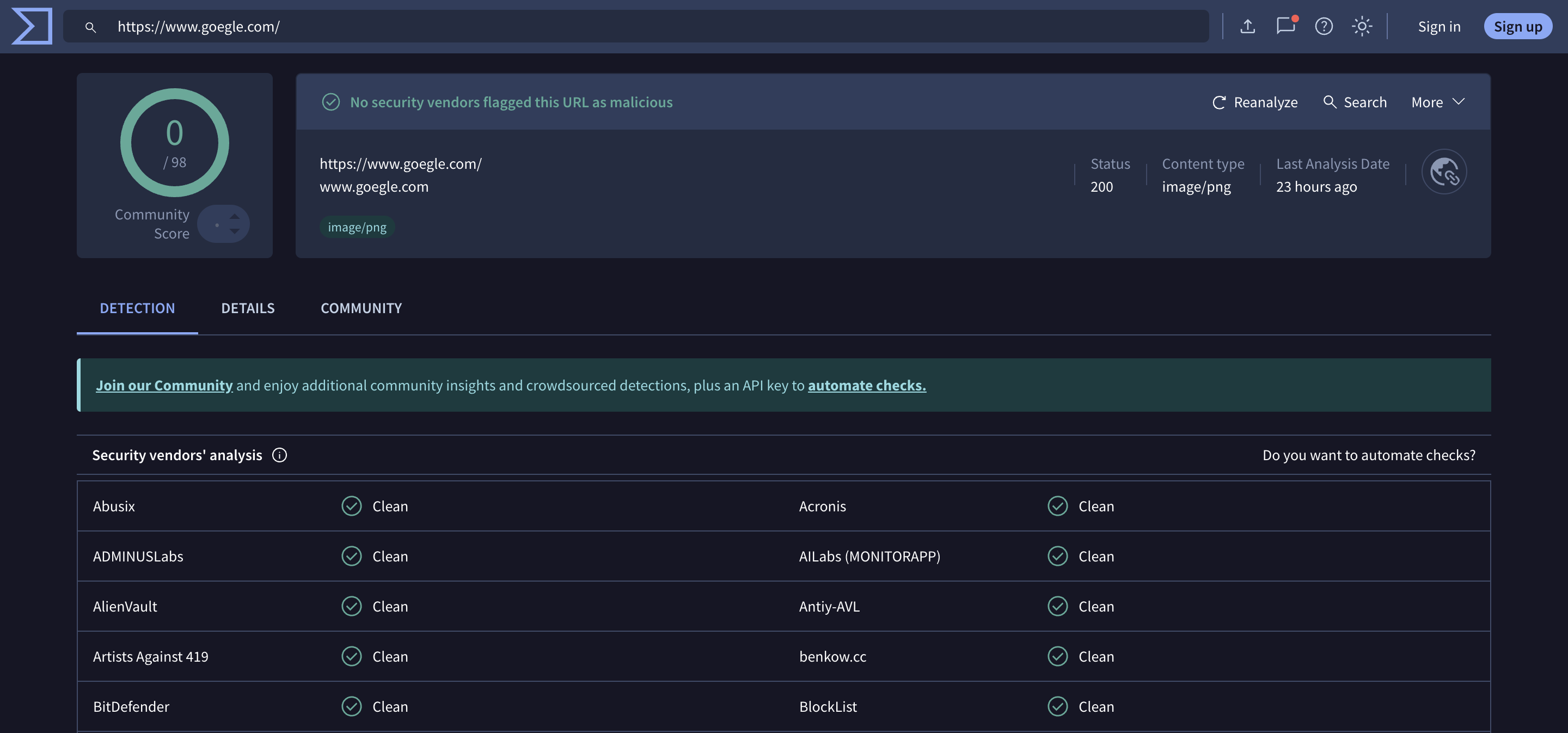This screenshot has height=733, width=1568.
Task: Expand the More dropdown menu
Action: tap(1438, 102)
